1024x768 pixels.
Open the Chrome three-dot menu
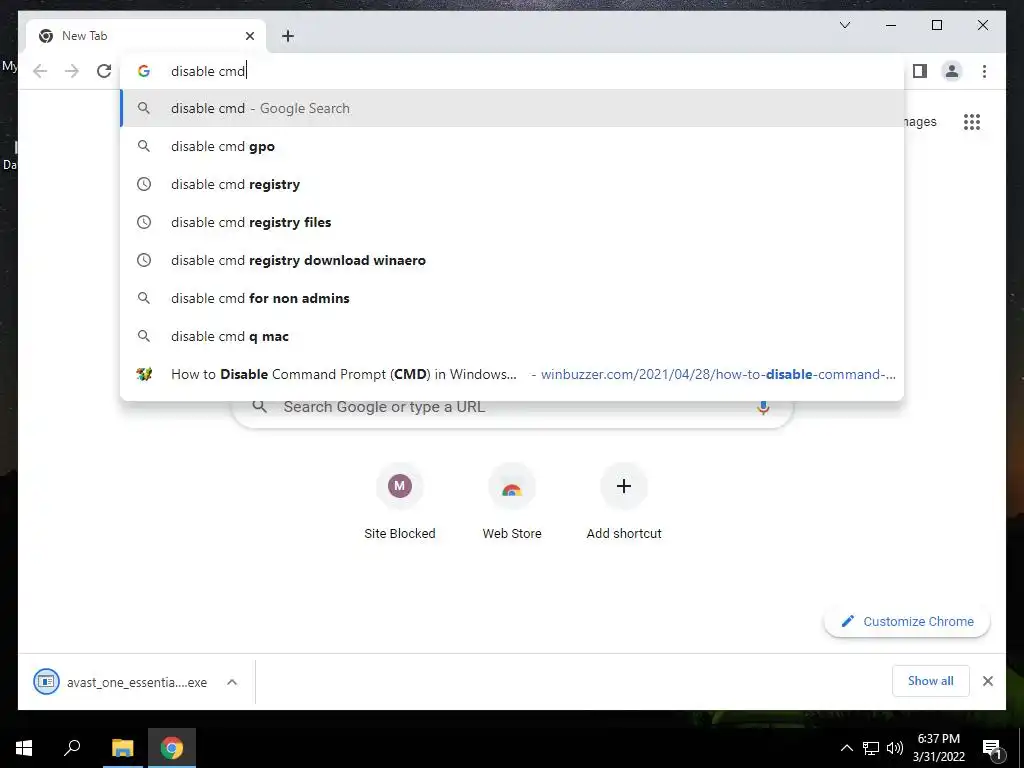(x=984, y=71)
